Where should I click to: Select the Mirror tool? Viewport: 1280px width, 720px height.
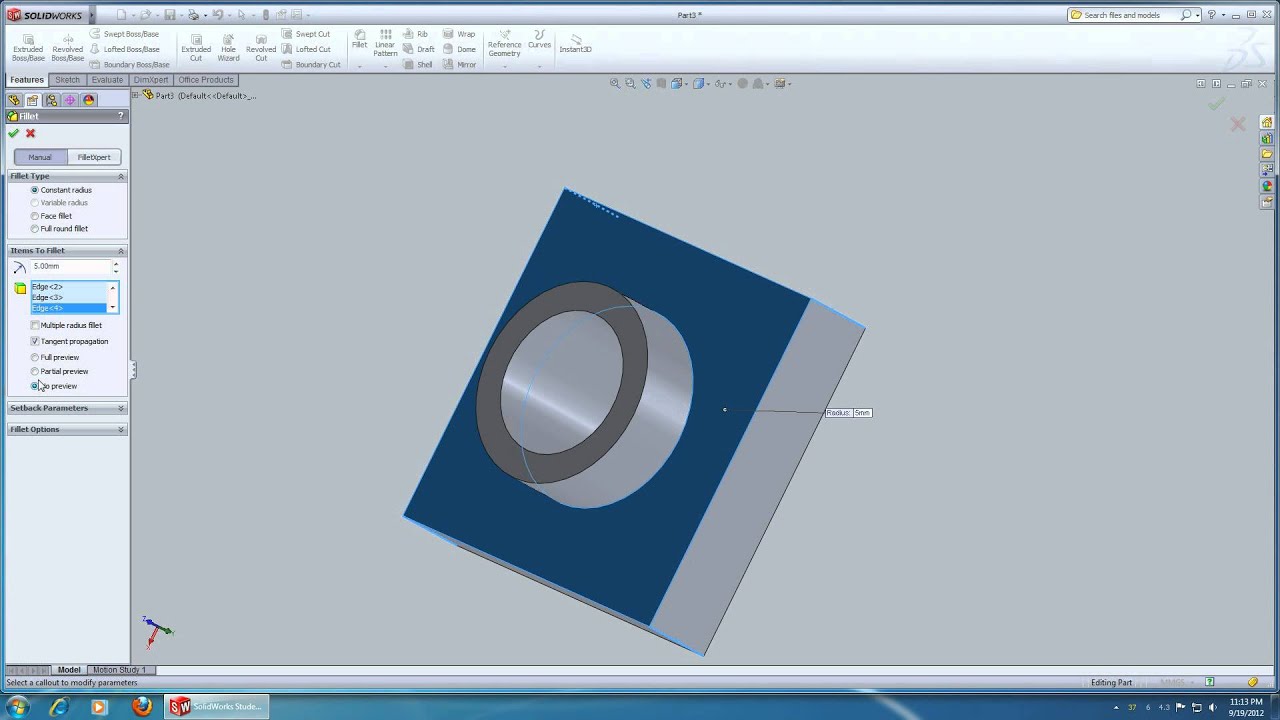[459, 64]
